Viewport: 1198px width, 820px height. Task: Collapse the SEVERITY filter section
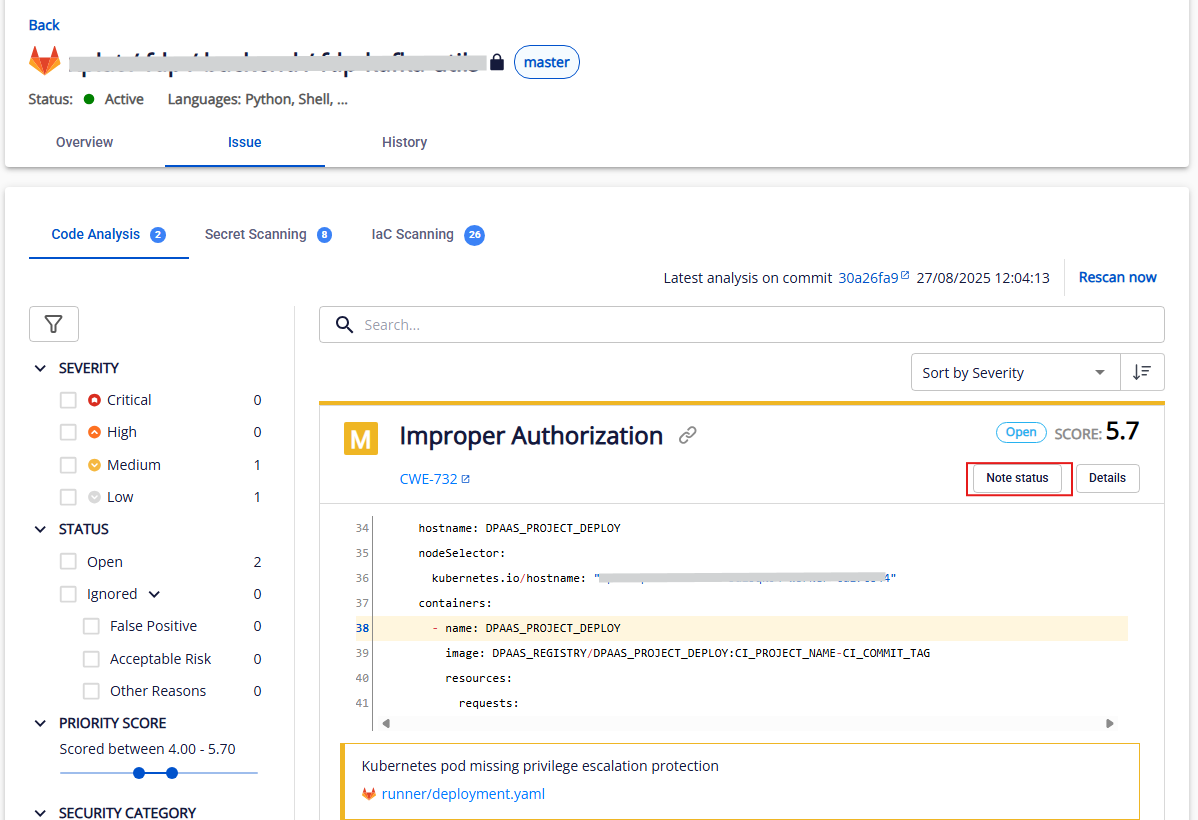click(41, 368)
